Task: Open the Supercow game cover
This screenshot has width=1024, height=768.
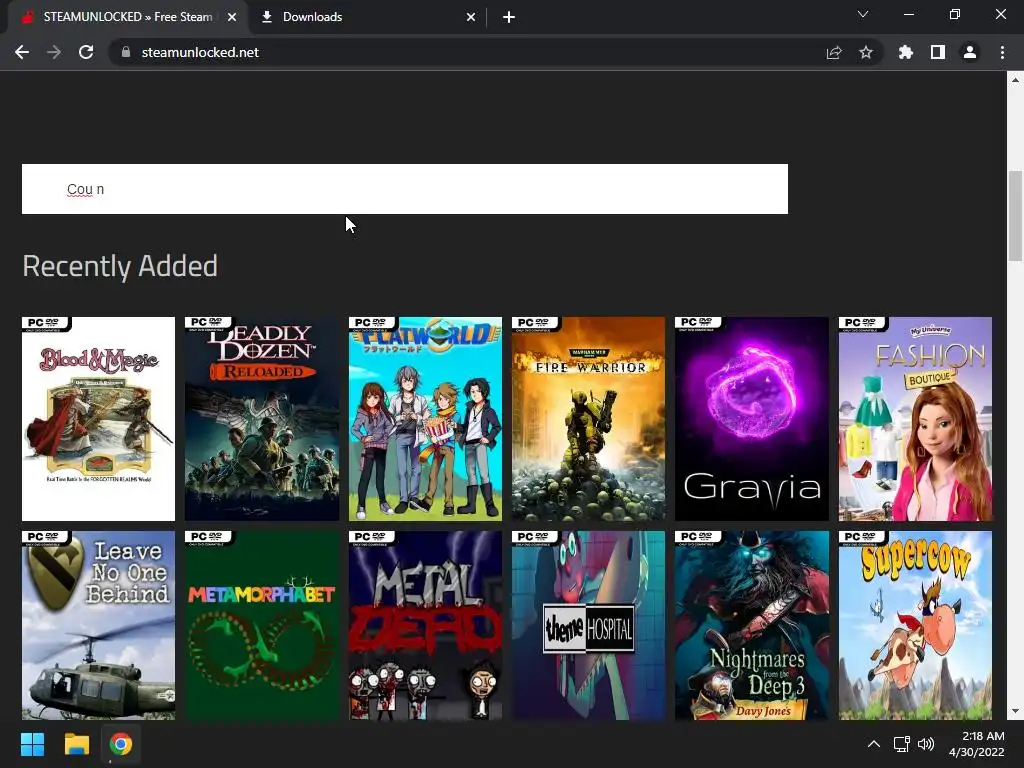Action: click(x=915, y=625)
